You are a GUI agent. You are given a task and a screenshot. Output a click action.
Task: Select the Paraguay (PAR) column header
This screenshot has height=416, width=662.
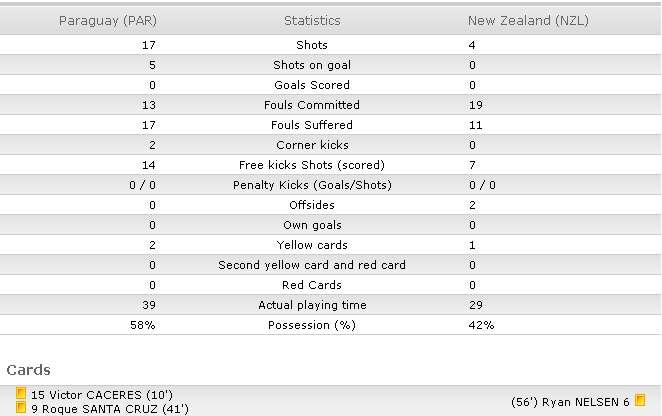click(108, 21)
